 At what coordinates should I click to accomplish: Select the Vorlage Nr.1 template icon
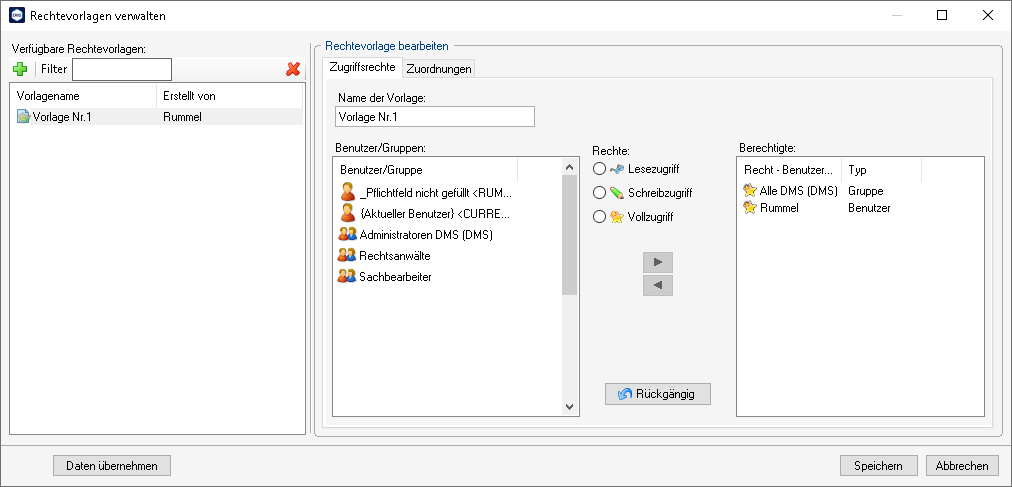click(23, 117)
